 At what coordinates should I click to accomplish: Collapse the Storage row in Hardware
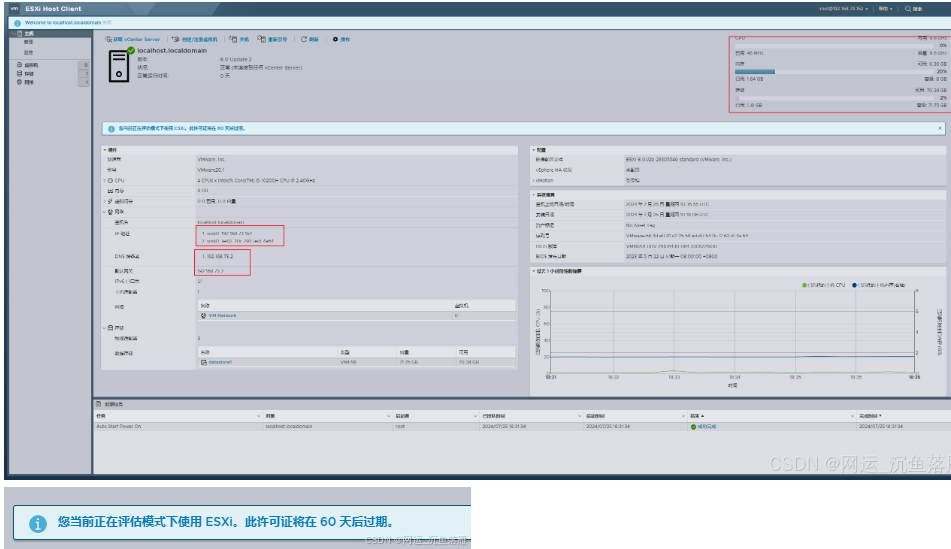tap(105, 328)
